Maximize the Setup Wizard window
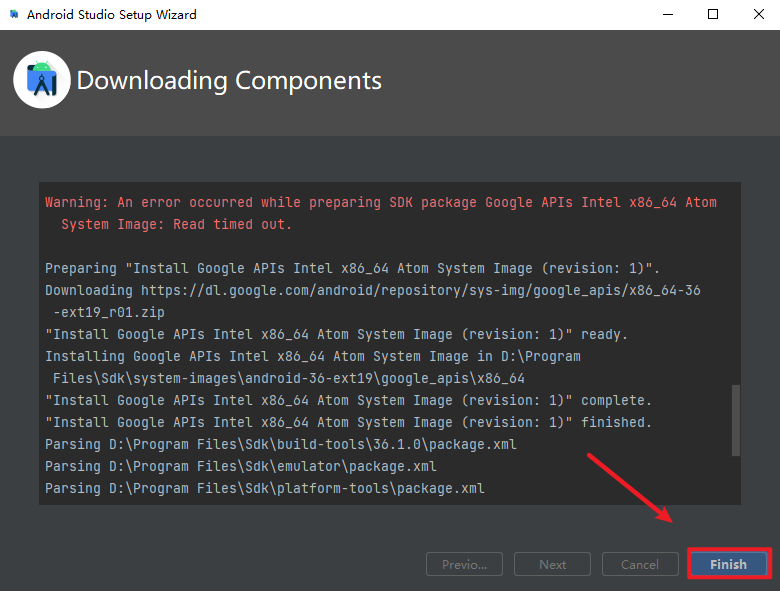This screenshot has height=591, width=780. pos(712,15)
